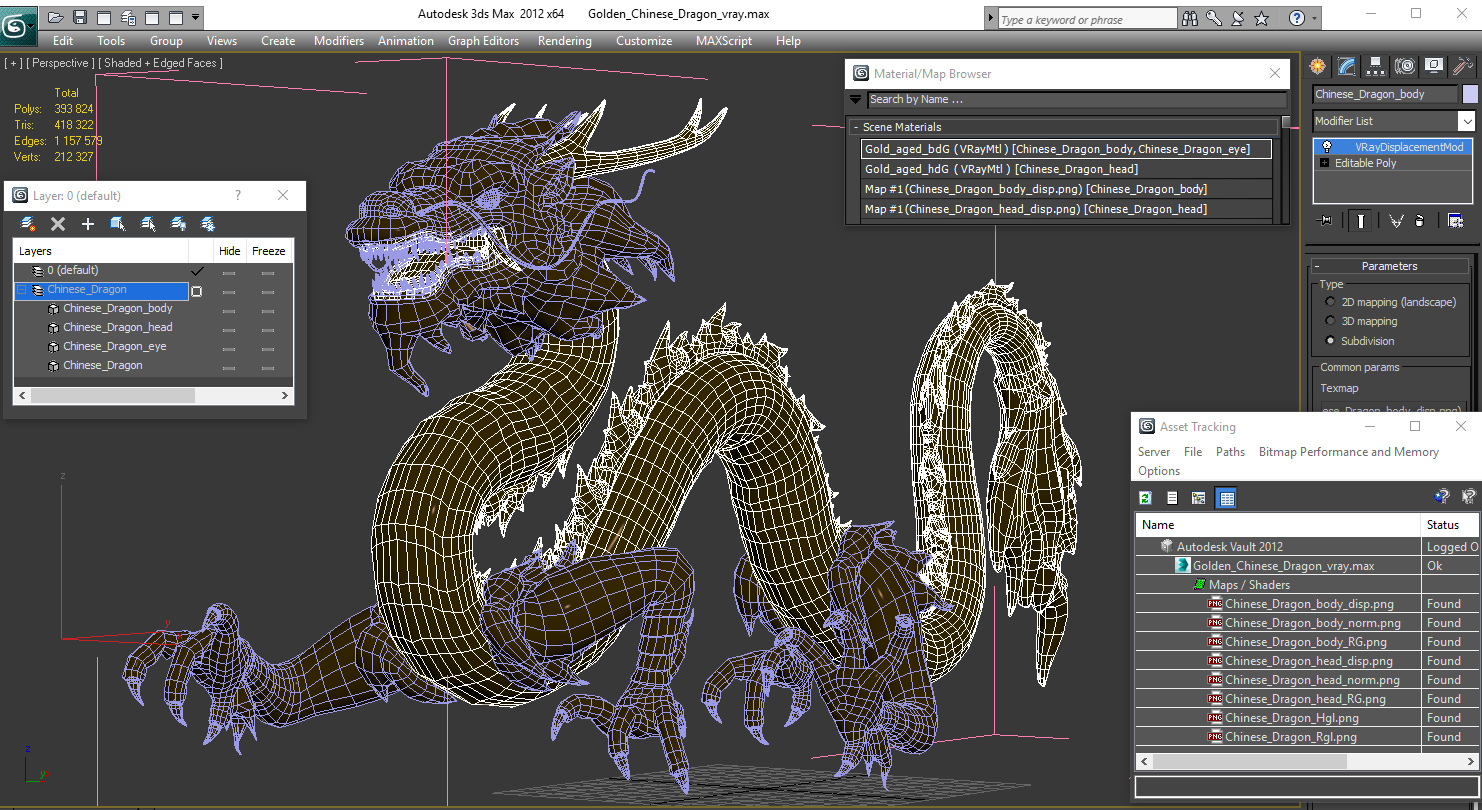
Task: Open the MAXScript menu
Action: (x=724, y=41)
